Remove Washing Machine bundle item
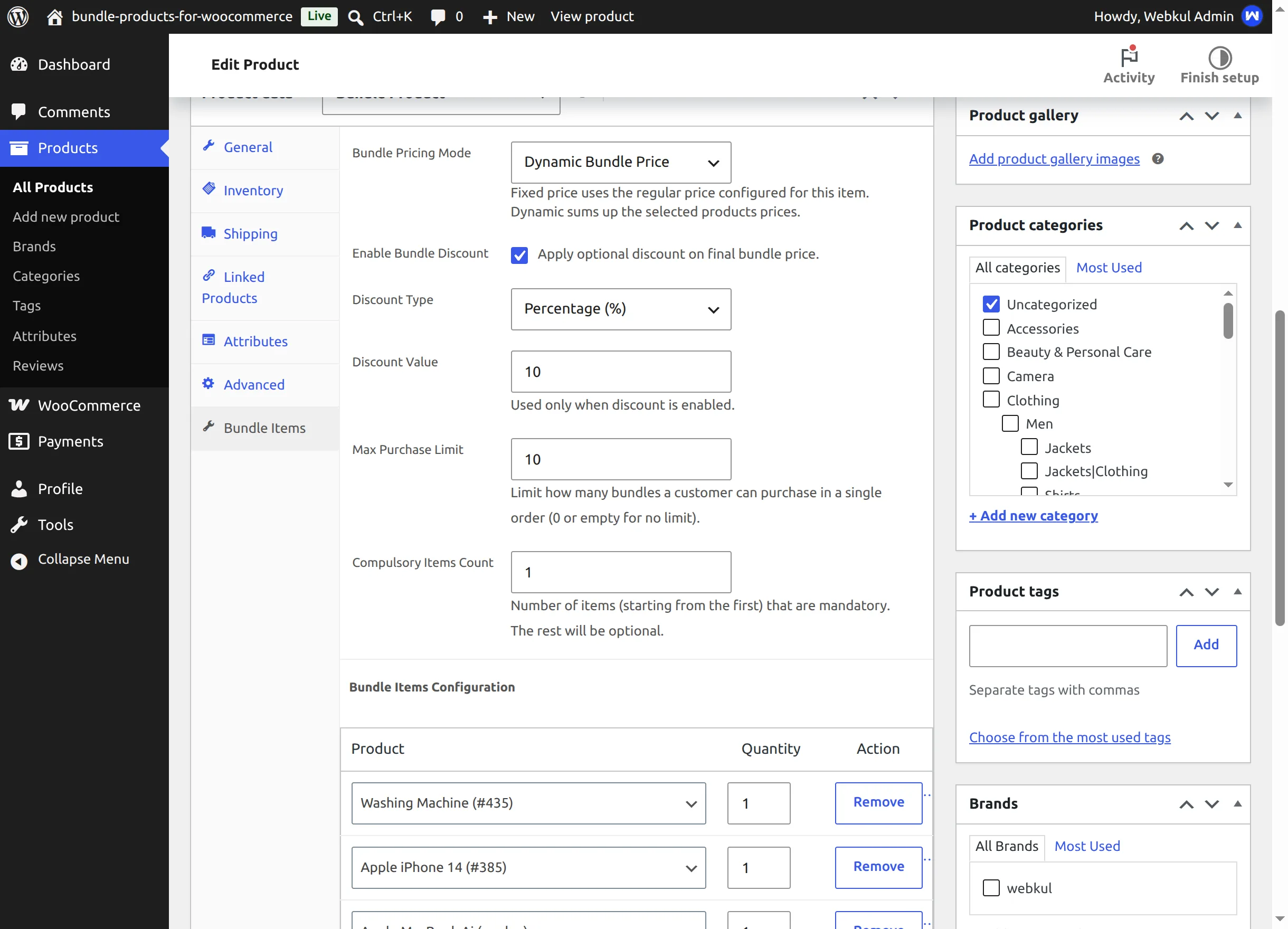1288x929 pixels. [x=878, y=803]
